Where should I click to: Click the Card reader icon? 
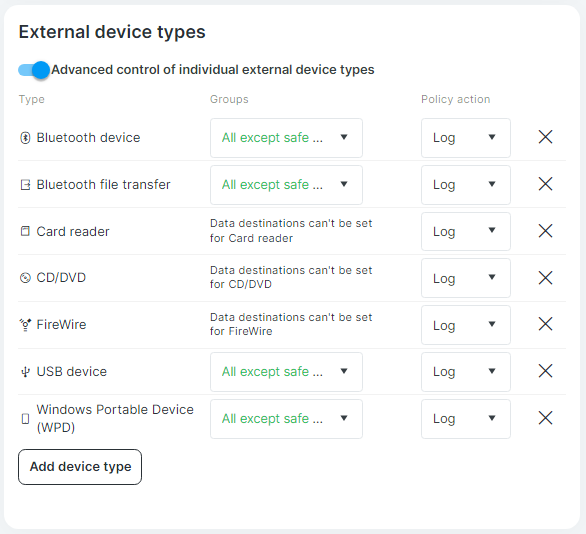point(25,231)
